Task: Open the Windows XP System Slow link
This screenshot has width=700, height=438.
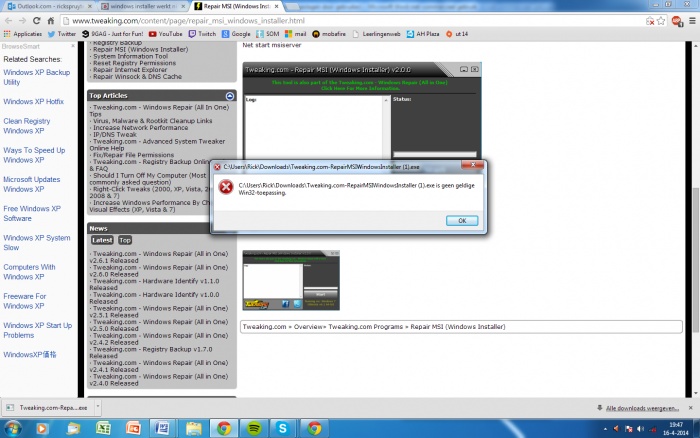Action: [x=37, y=242]
